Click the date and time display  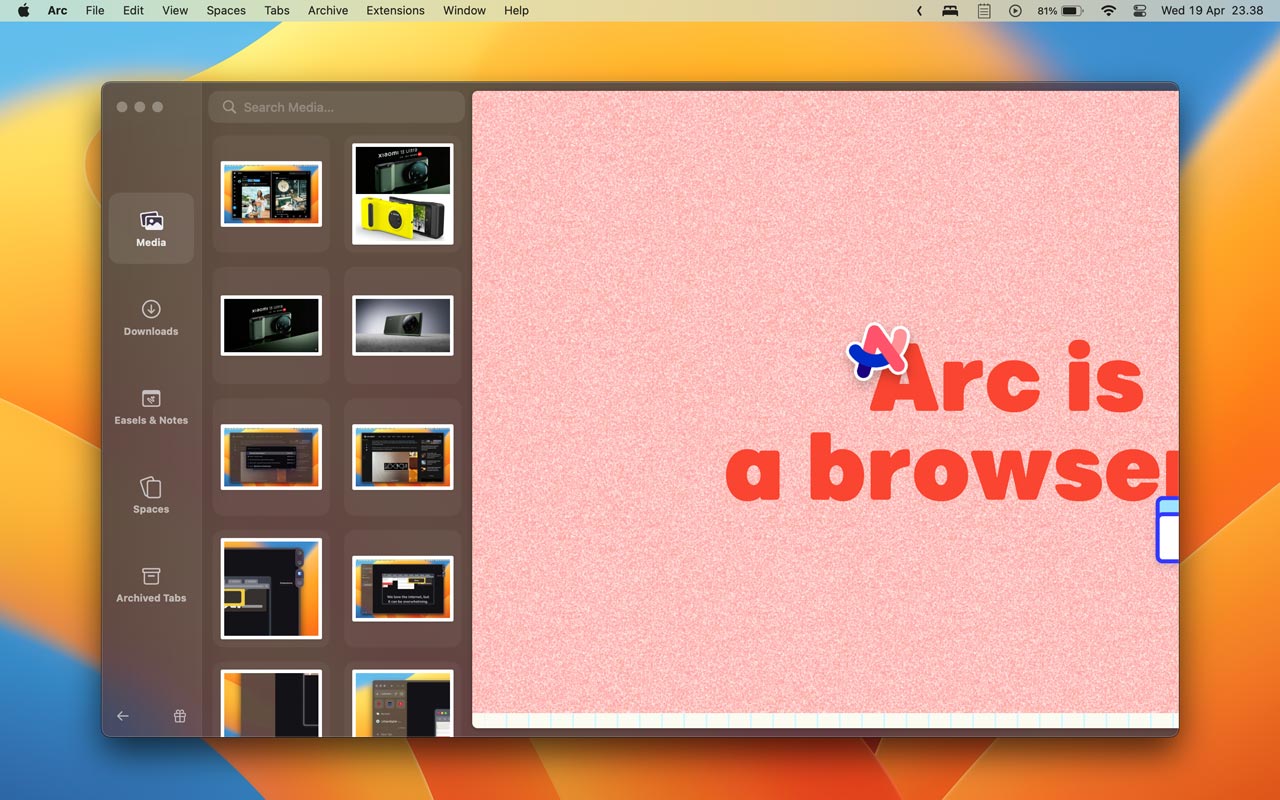click(x=1211, y=11)
